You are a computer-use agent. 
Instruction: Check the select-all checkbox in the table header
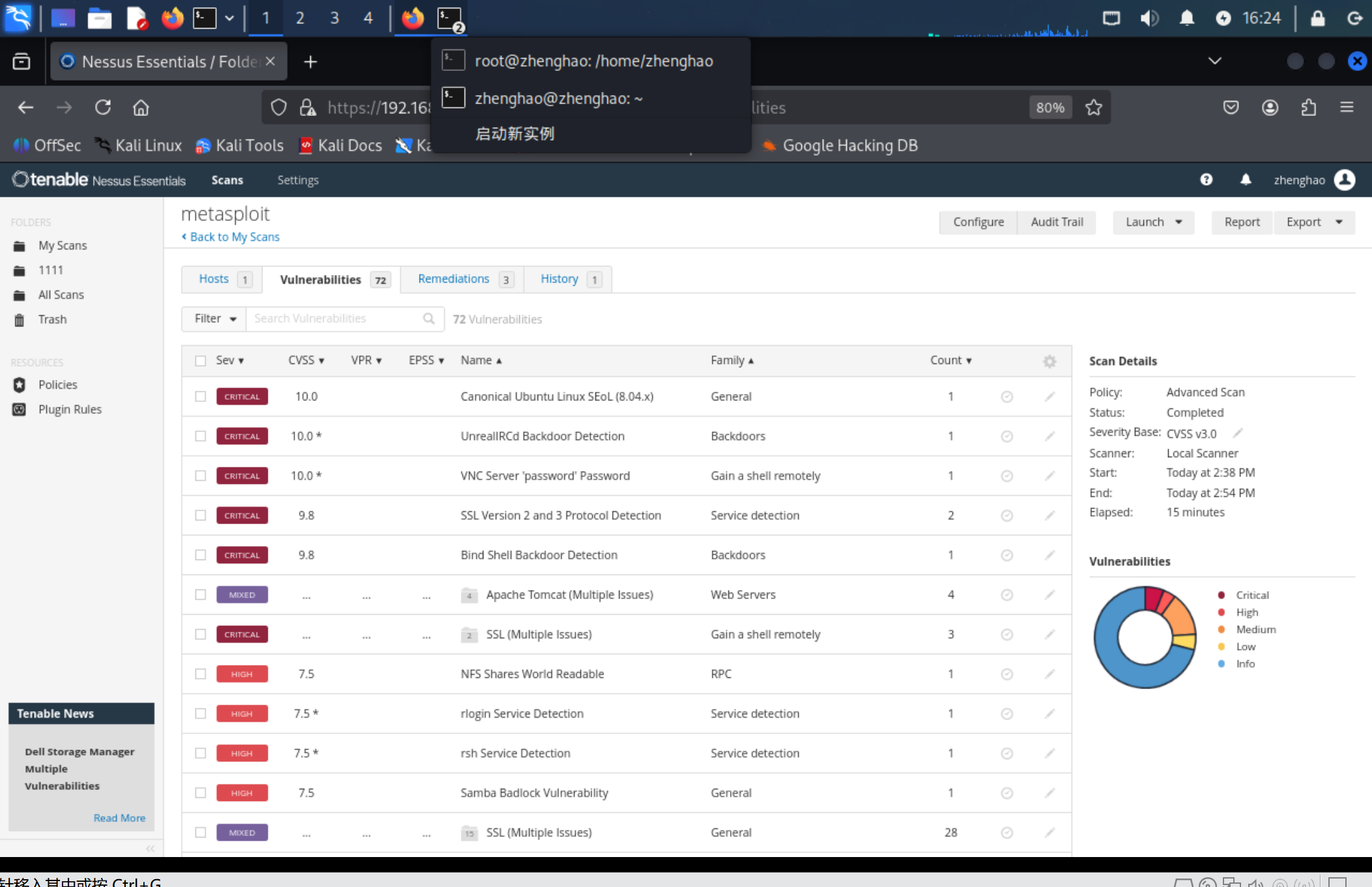pos(201,361)
